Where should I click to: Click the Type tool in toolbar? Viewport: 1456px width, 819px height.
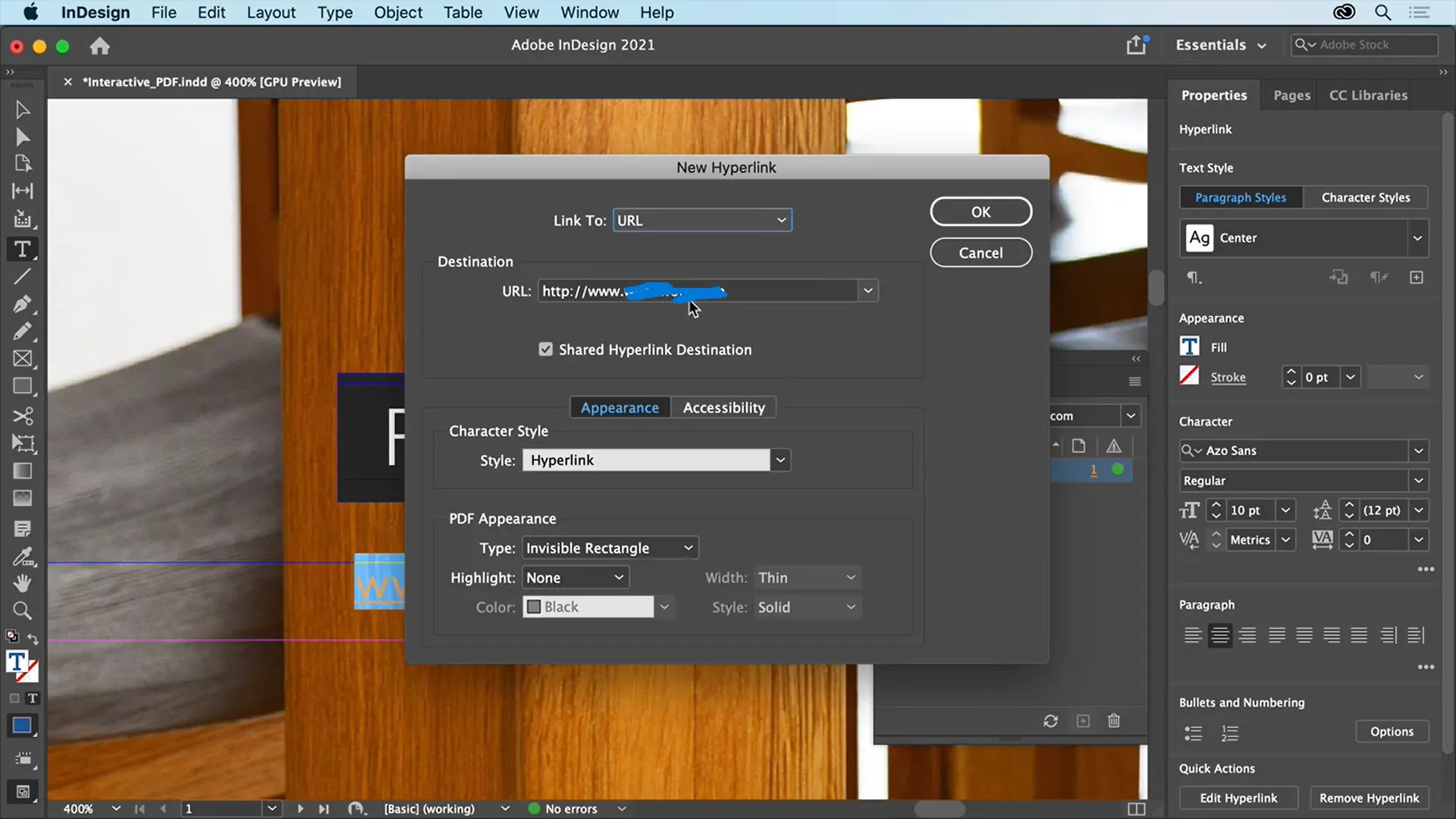tap(22, 249)
